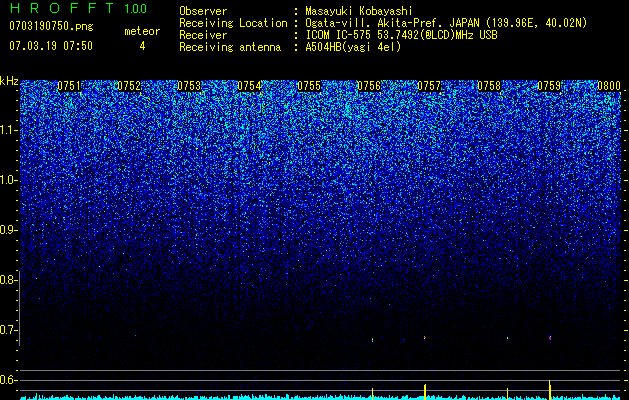Click the 0.6 kHz frequency label
This screenshot has height=400, width=629.
(x=8, y=380)
